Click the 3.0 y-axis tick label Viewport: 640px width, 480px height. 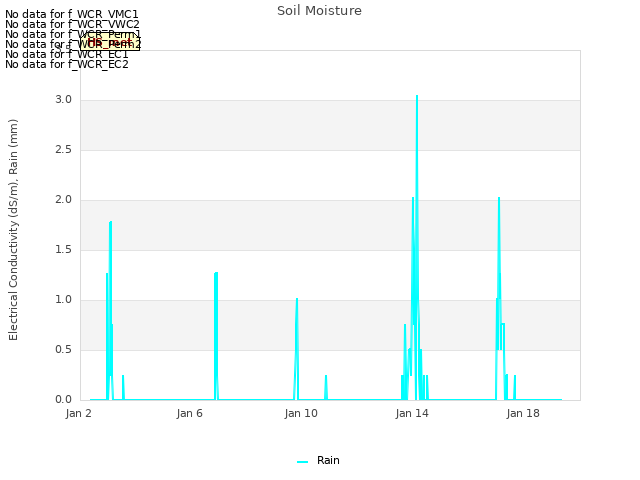click(64, 100)
